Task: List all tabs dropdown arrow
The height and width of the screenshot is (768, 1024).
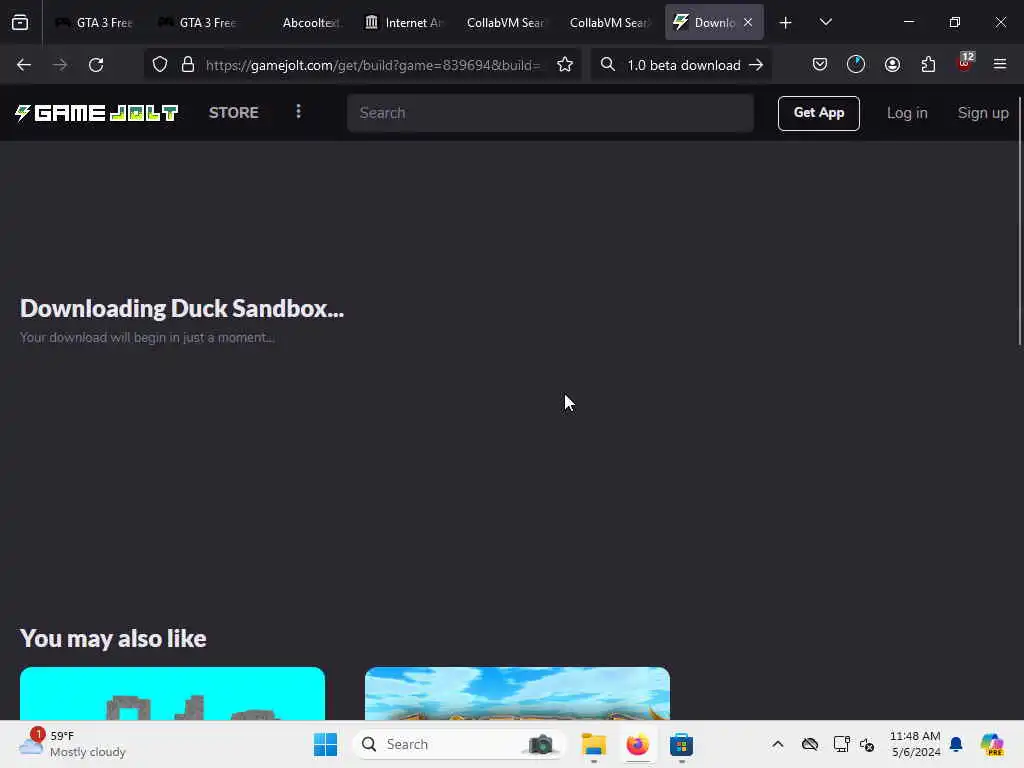Action: (x=825, y=22)
